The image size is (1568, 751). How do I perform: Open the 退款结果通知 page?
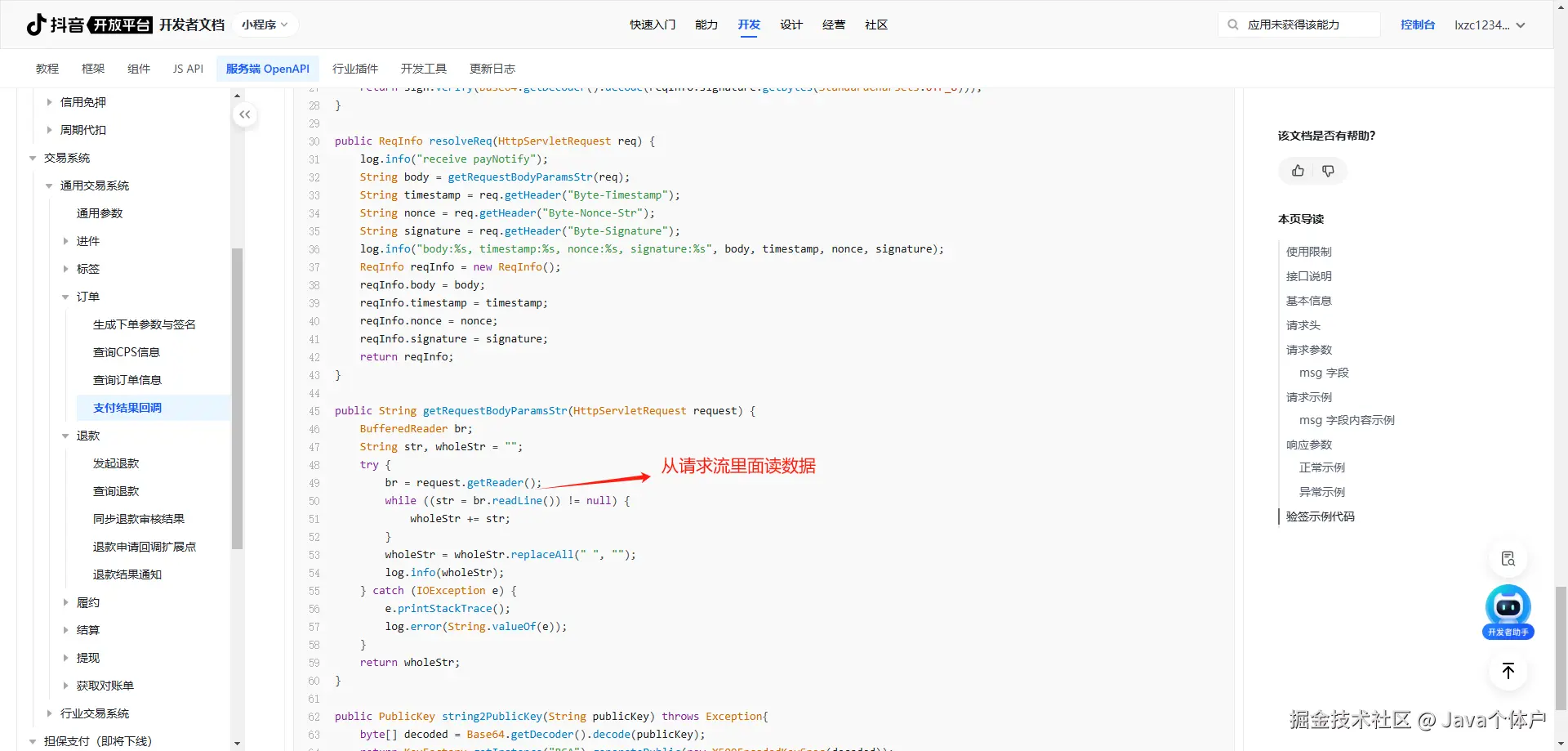pos(127,574)
